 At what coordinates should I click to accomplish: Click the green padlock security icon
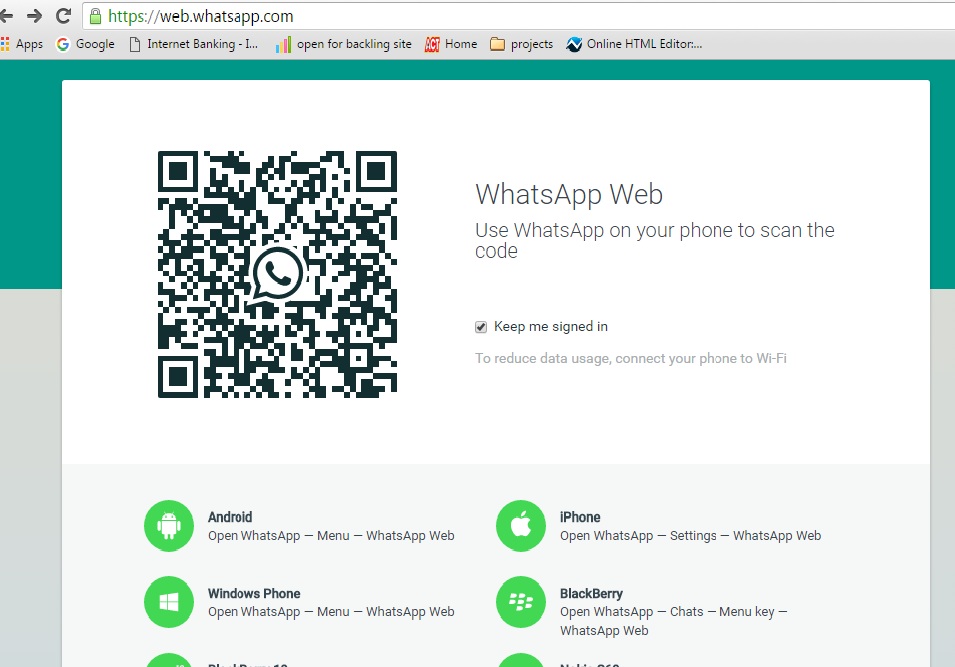[95, 16]
